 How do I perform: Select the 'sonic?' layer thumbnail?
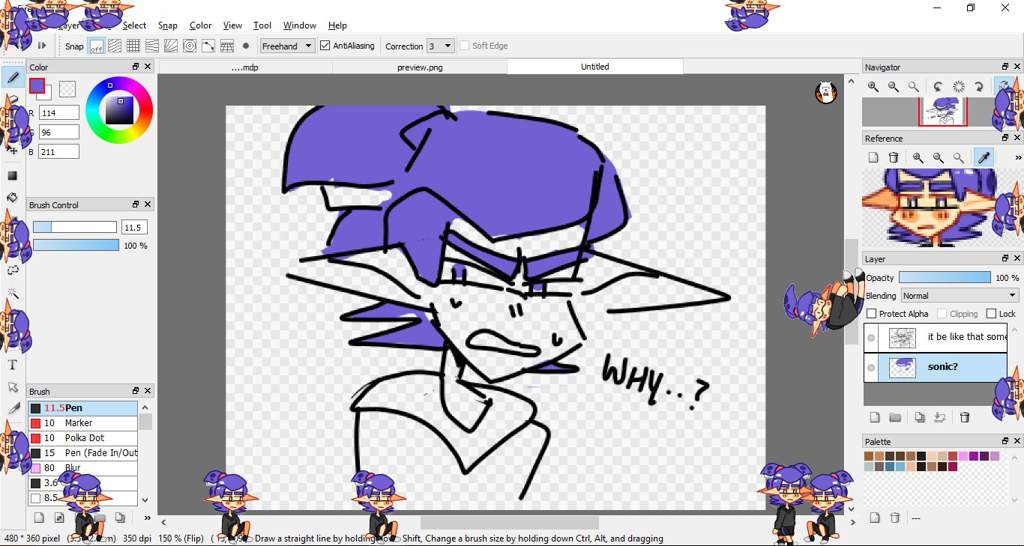click(902, 368)
